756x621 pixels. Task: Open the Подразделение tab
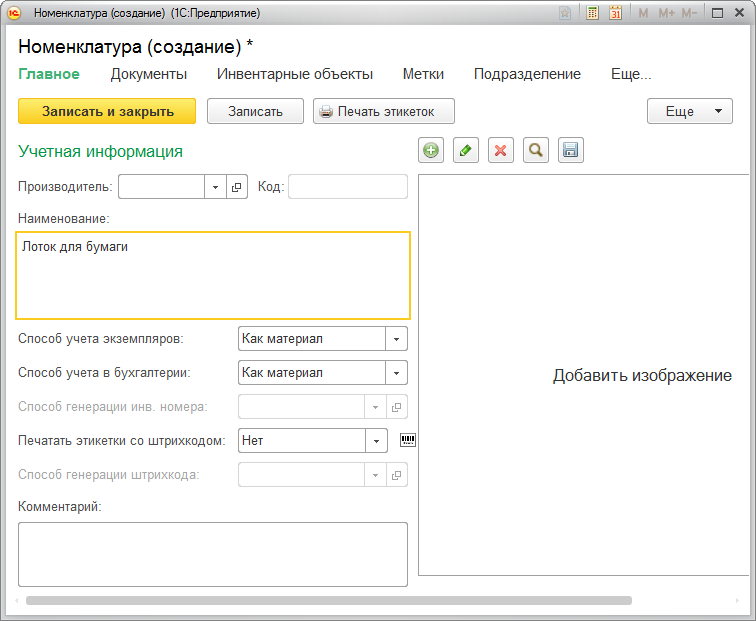[x=527, y=74]
